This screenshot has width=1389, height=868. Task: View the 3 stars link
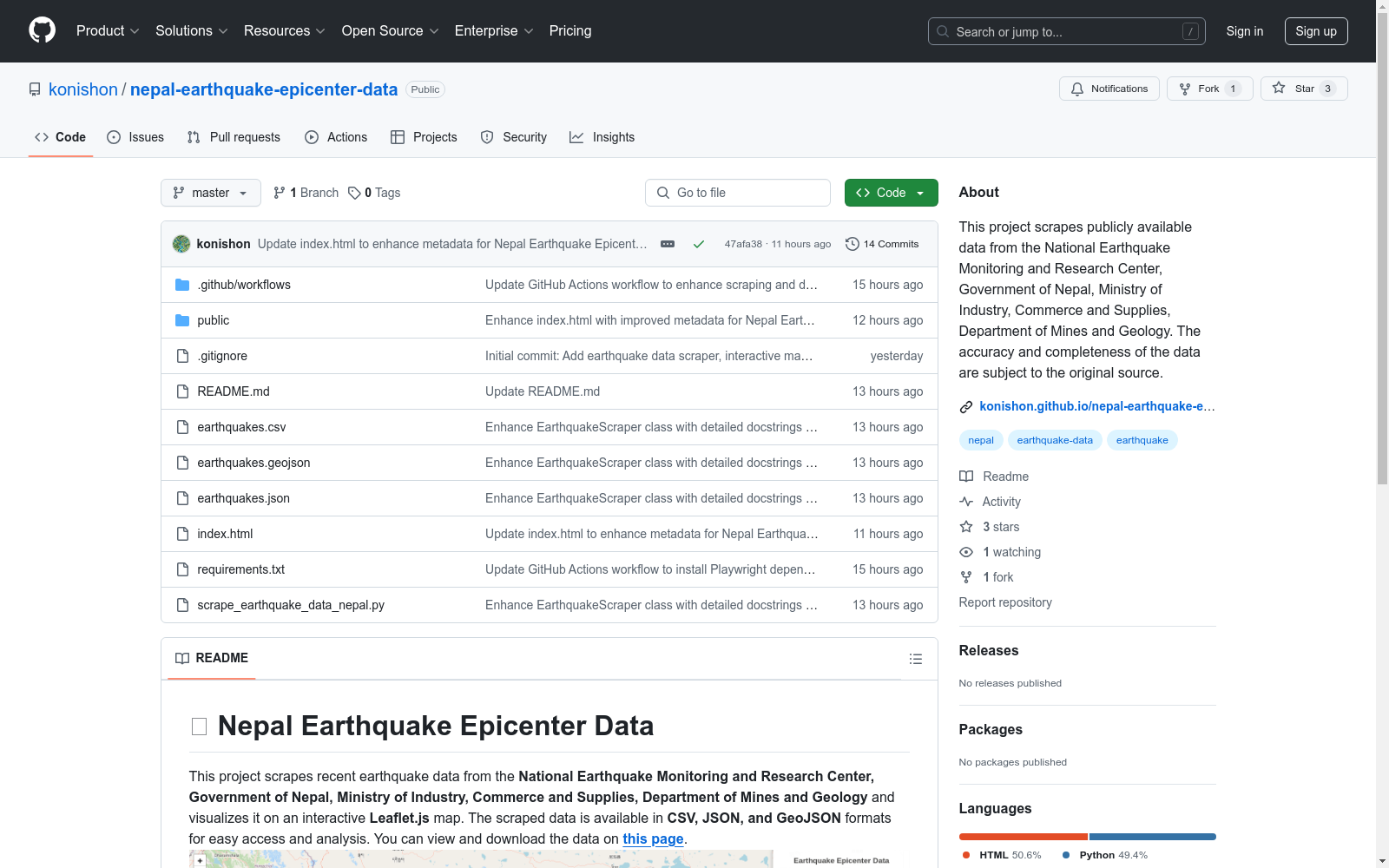[990, 527]
